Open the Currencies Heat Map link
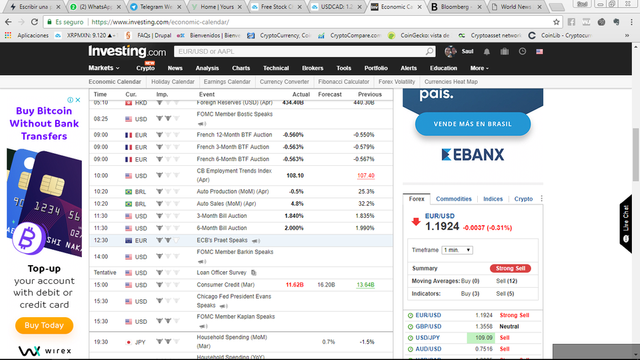This screenshot has height=360, width=640. [451, 82]
